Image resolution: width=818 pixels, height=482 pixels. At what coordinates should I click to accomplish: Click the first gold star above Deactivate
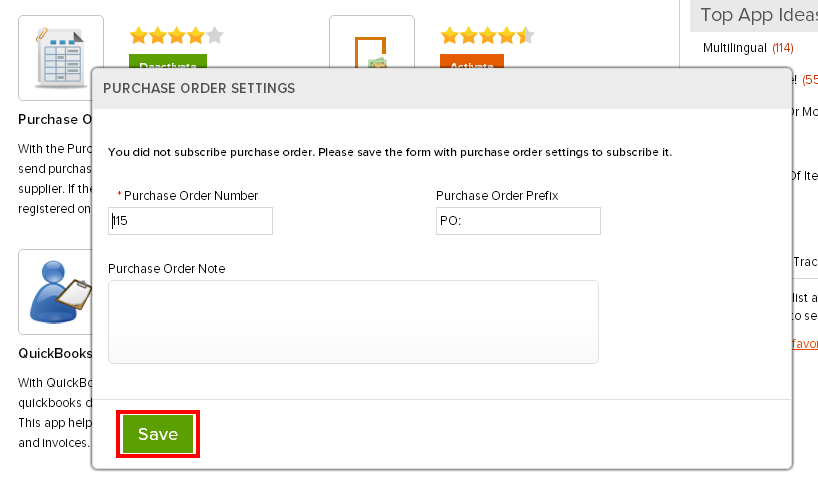(x=139, y=35)
